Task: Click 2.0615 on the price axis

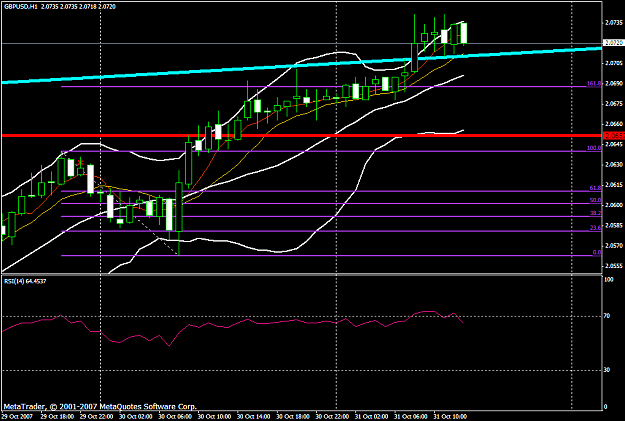Action: point(614,185)
